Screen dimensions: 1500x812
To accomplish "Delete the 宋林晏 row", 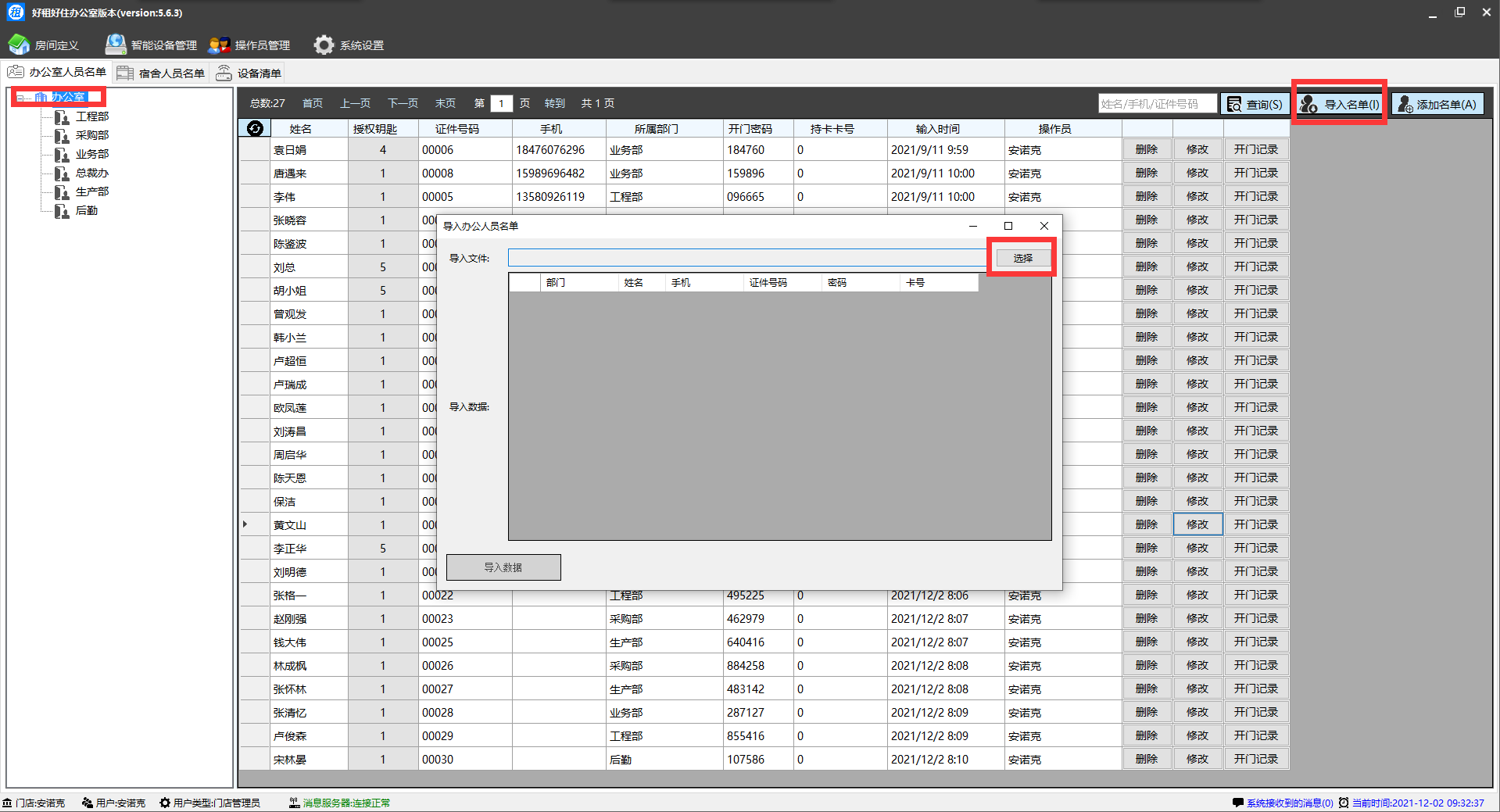I will pyautogui.click(x=1147, y=759).
